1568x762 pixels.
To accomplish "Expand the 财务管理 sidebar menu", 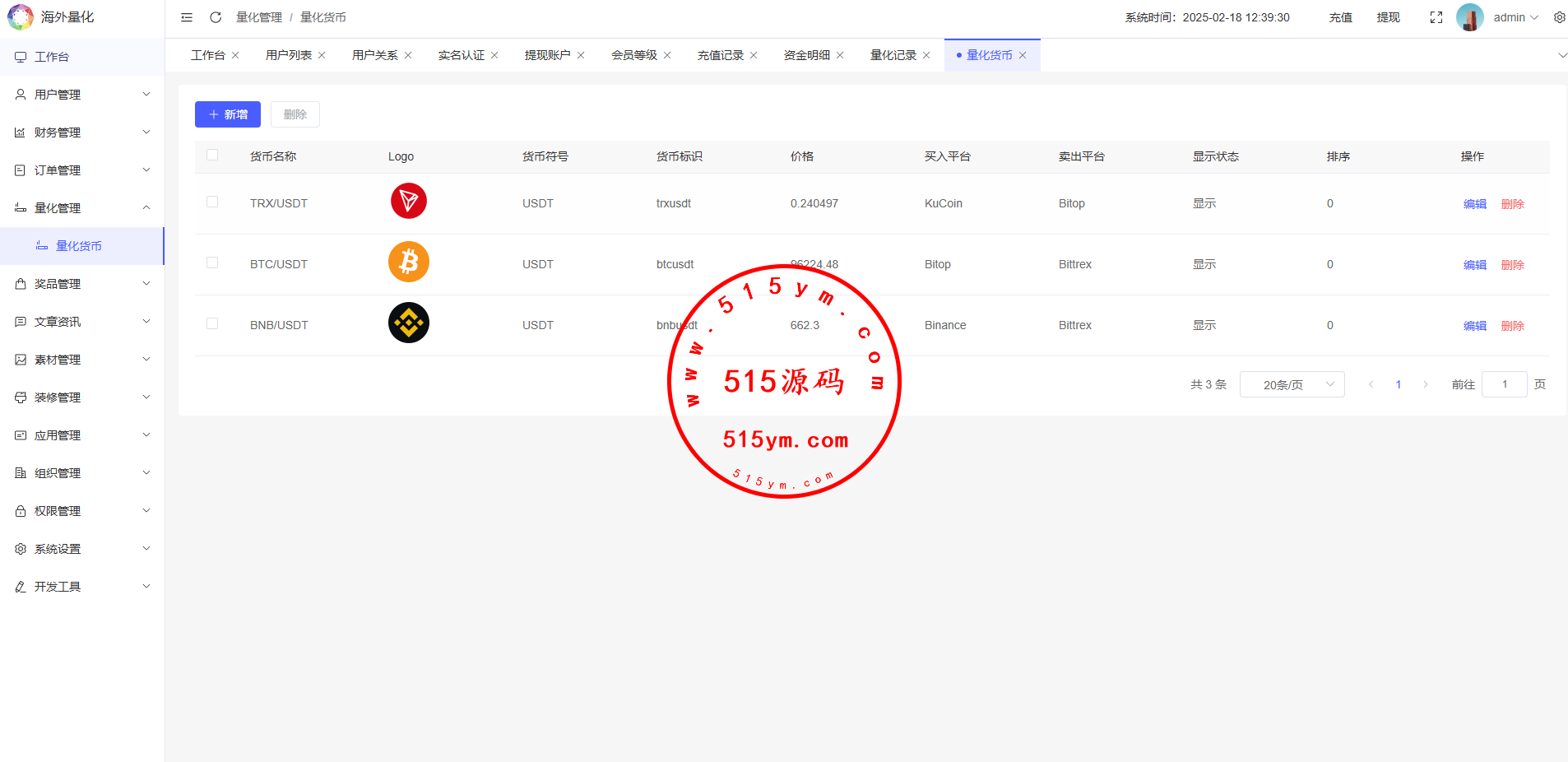I will 82,132.
